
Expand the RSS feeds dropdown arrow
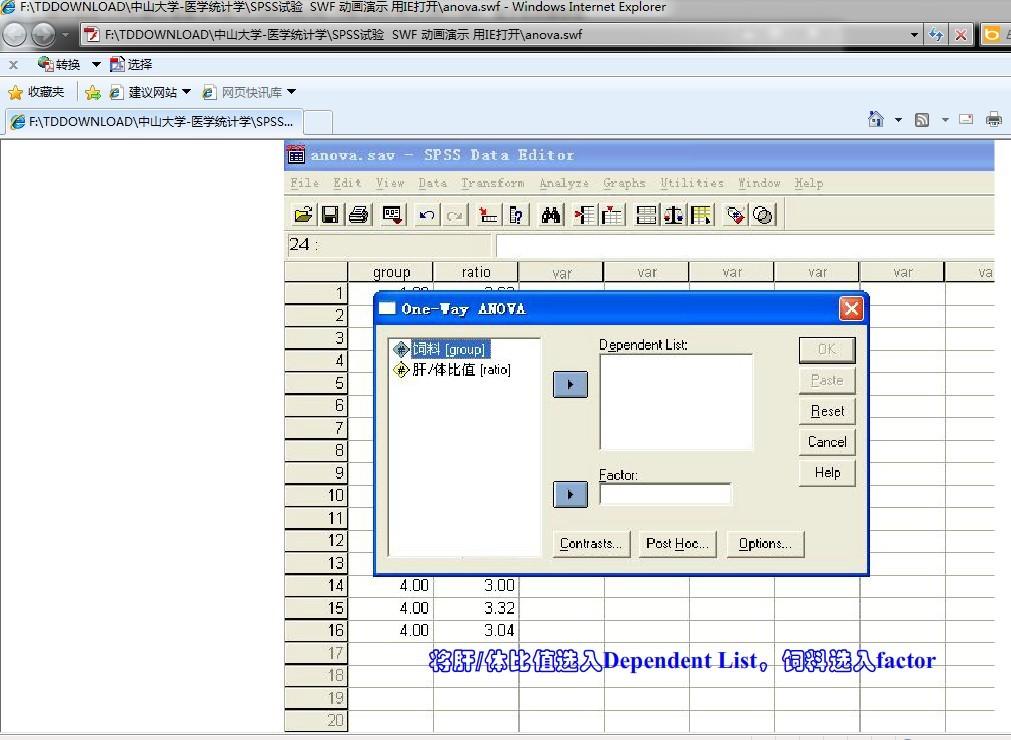tap(945, 120)
